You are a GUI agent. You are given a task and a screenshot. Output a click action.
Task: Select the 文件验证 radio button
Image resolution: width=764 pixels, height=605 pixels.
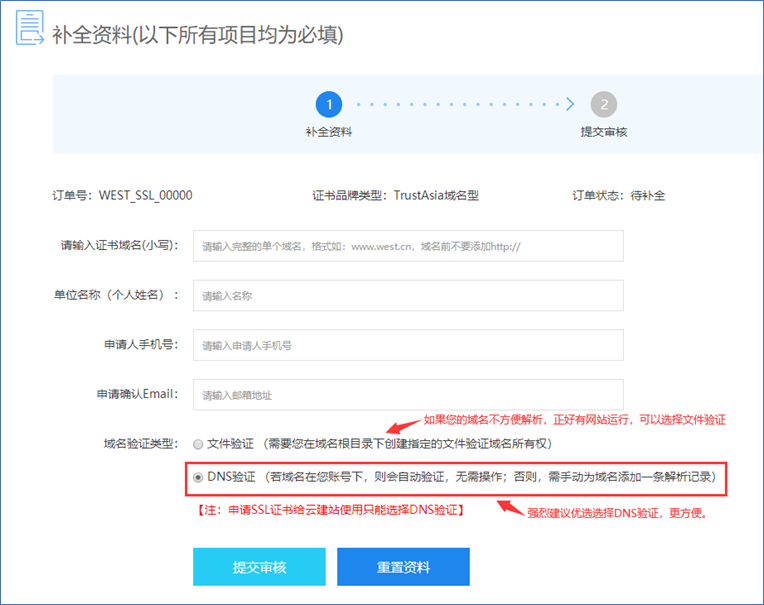coord(198,444)
